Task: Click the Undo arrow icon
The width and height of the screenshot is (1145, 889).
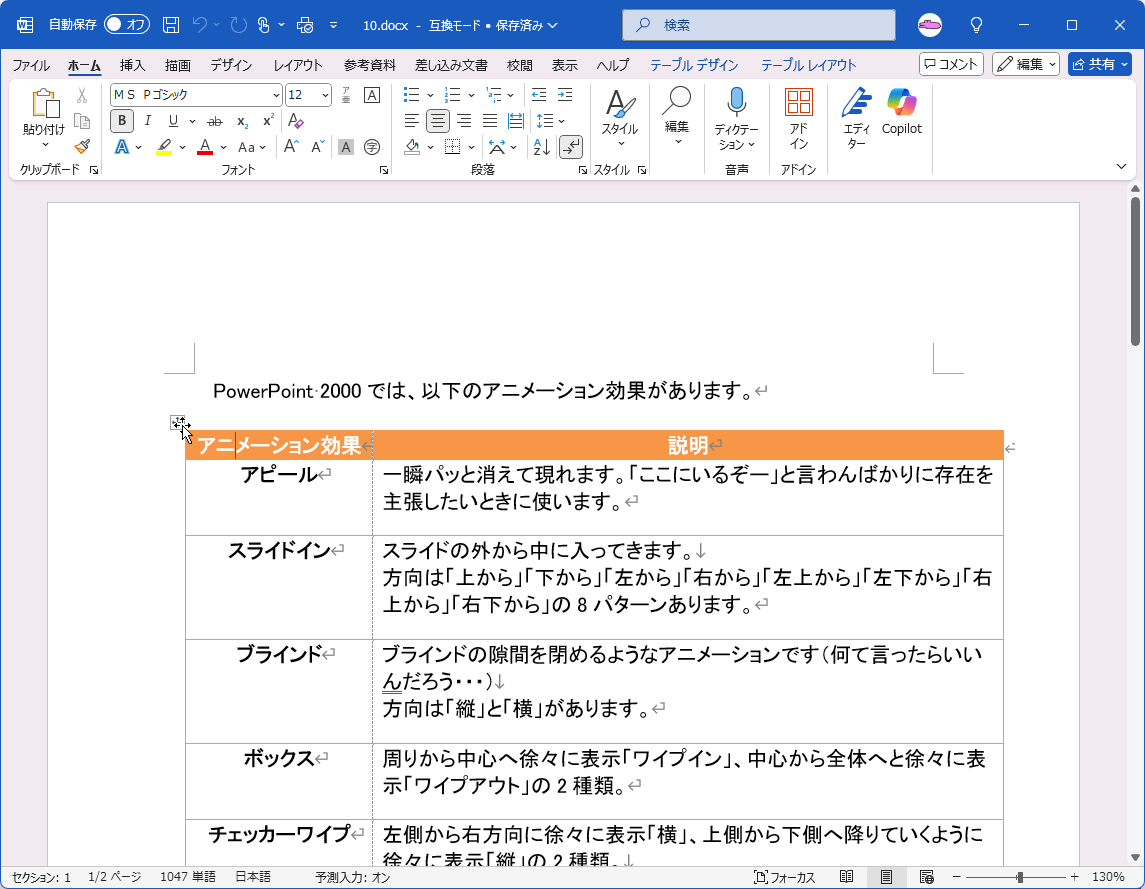Action: (x=199, y=25)
